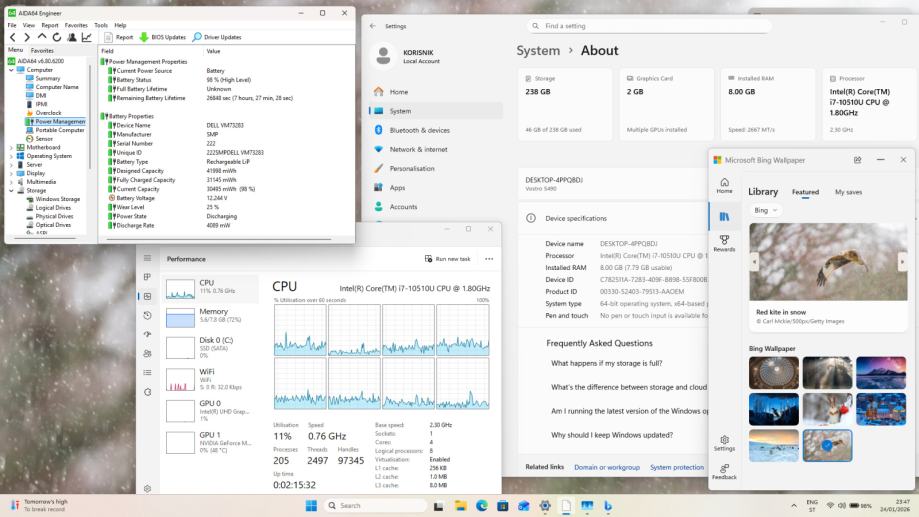Open Domain or workgroup link
The image size is (919, 517).
[x=607, y=467]
